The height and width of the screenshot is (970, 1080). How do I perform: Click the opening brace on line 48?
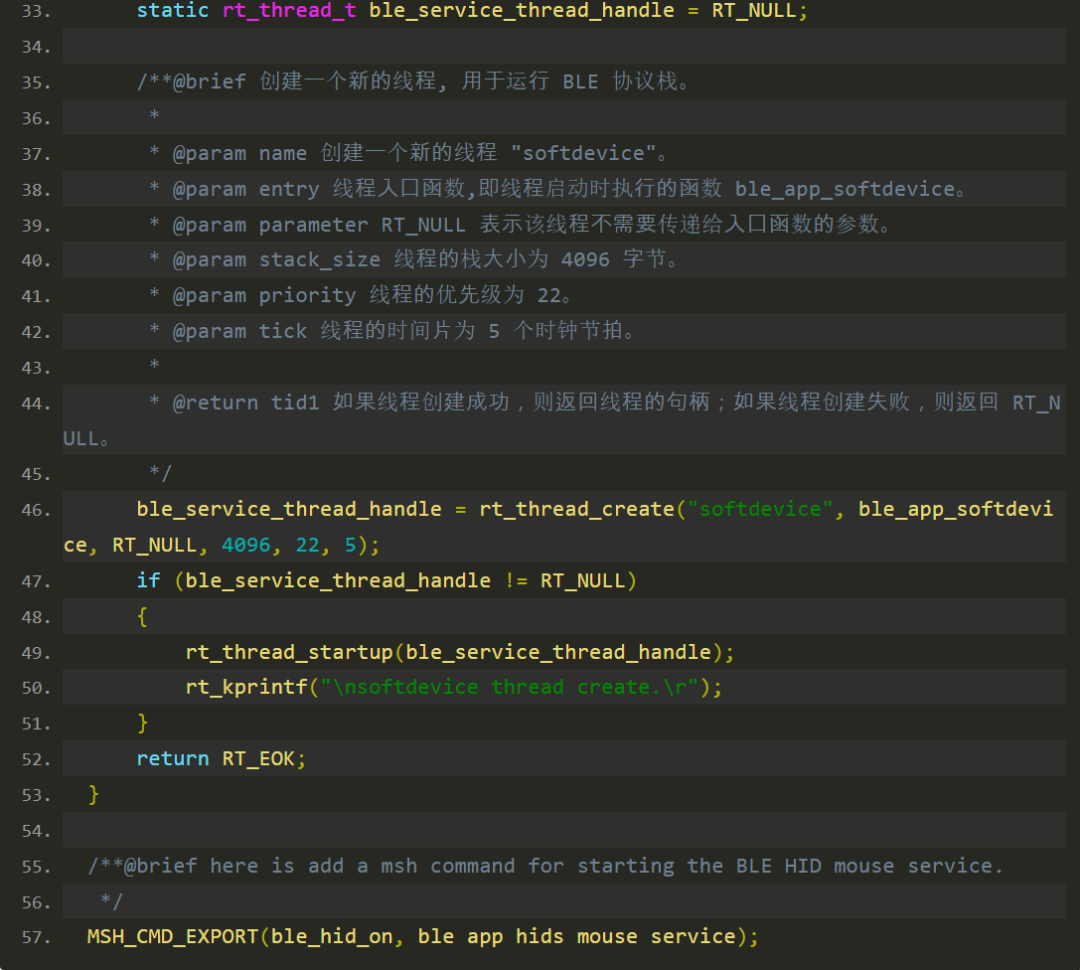click(143, 616)
